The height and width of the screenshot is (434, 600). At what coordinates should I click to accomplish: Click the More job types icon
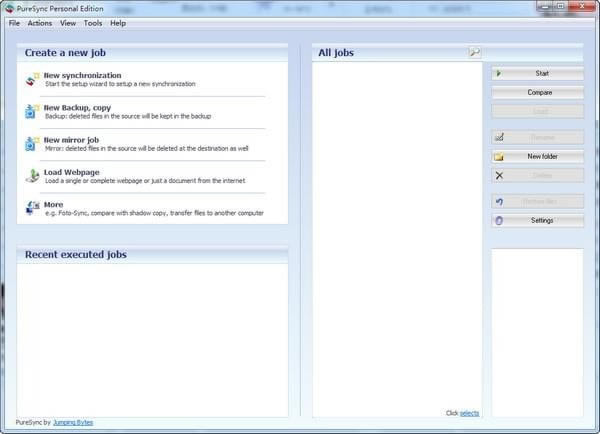tap(32, 208)
